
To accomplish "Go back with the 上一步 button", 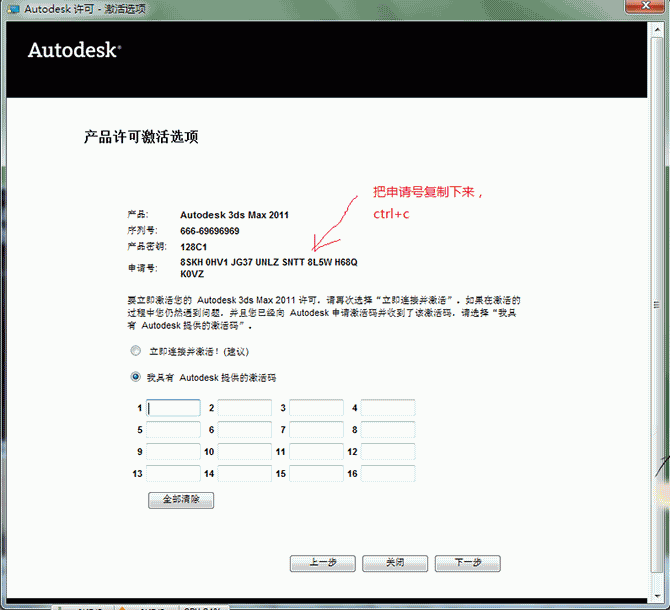I will pyautogui.click(x=323, y=563).
